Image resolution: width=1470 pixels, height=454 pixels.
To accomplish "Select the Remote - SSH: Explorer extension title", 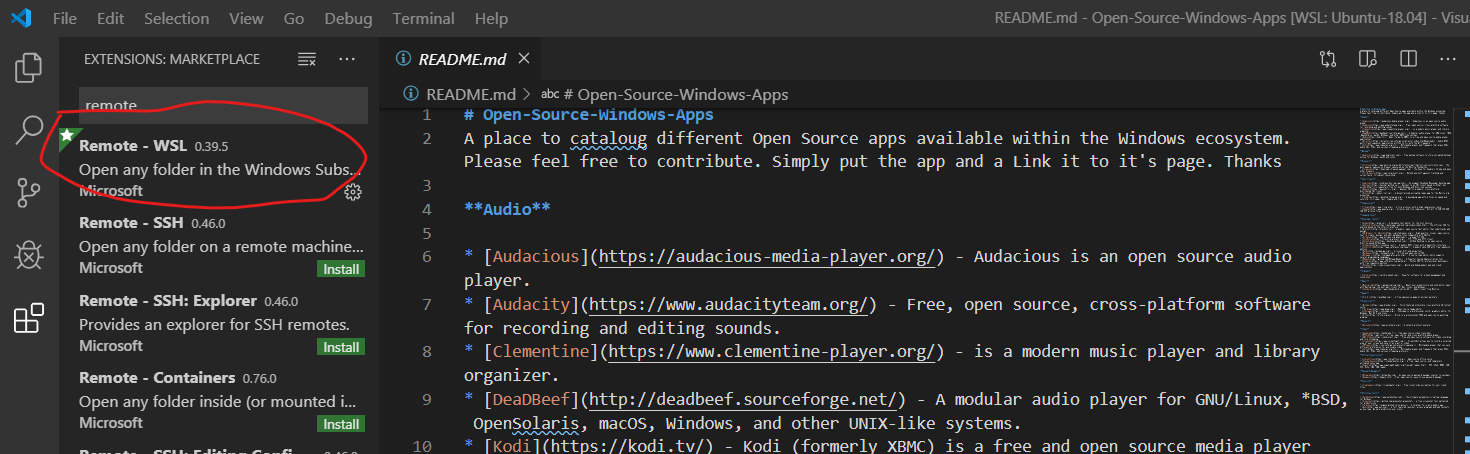I will point(168,301).
